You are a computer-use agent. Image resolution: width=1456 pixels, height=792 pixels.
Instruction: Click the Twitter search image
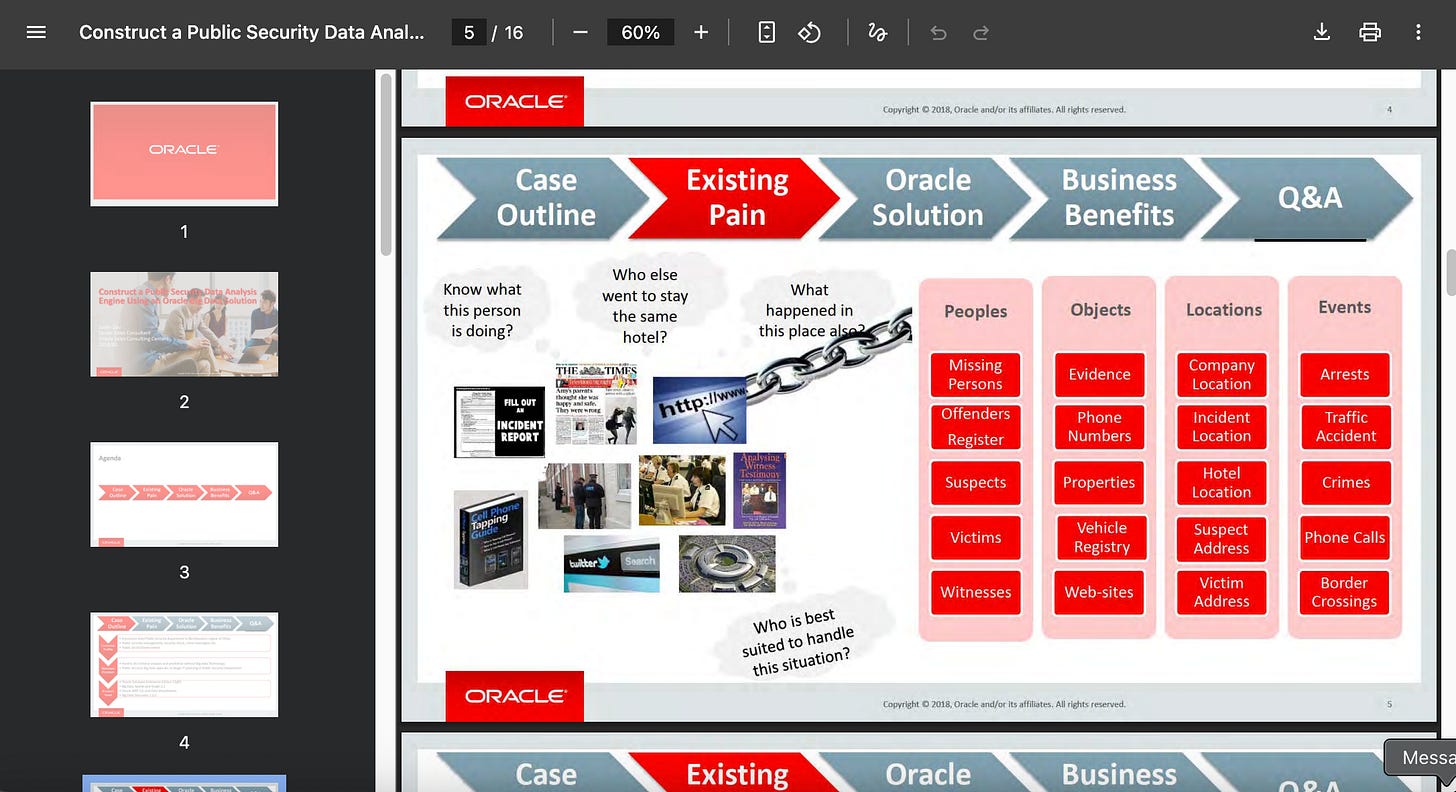coord(611,563)
